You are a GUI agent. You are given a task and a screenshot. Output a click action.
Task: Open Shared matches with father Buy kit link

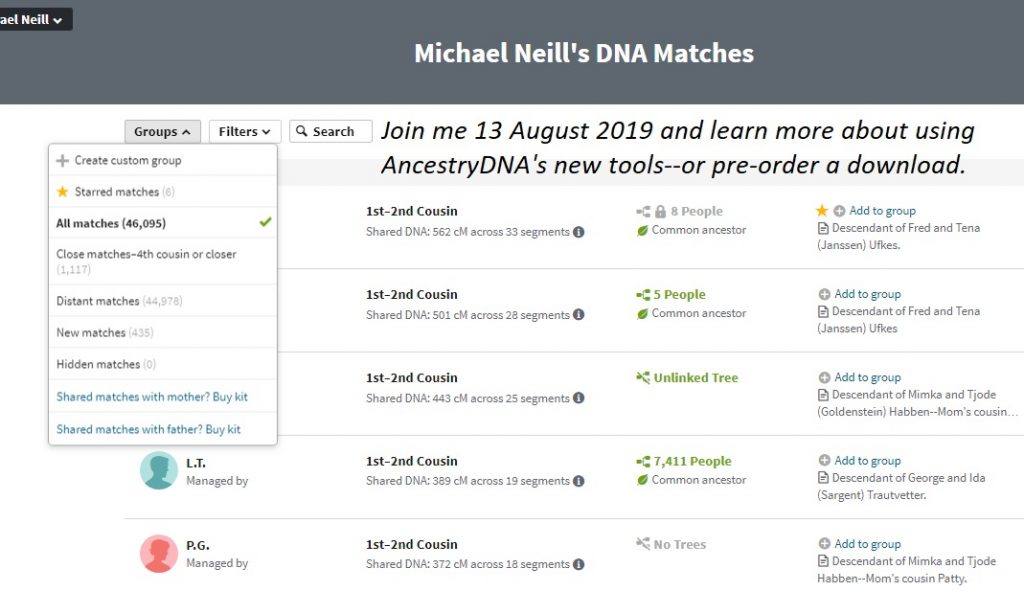coord(148,429)
